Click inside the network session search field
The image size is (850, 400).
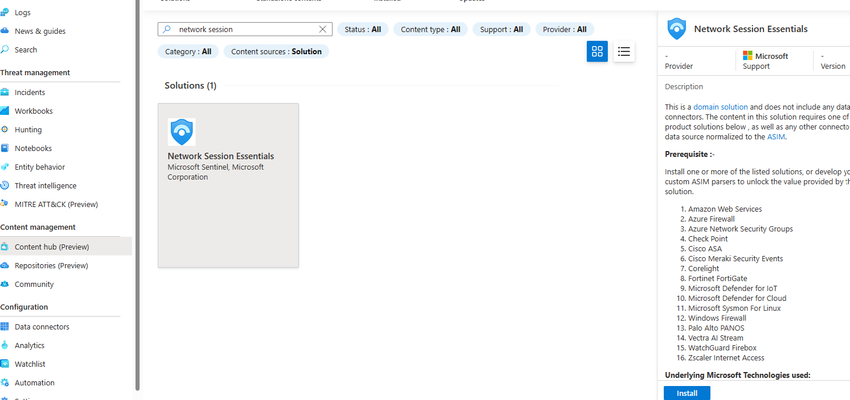click(x=245, y=29)
